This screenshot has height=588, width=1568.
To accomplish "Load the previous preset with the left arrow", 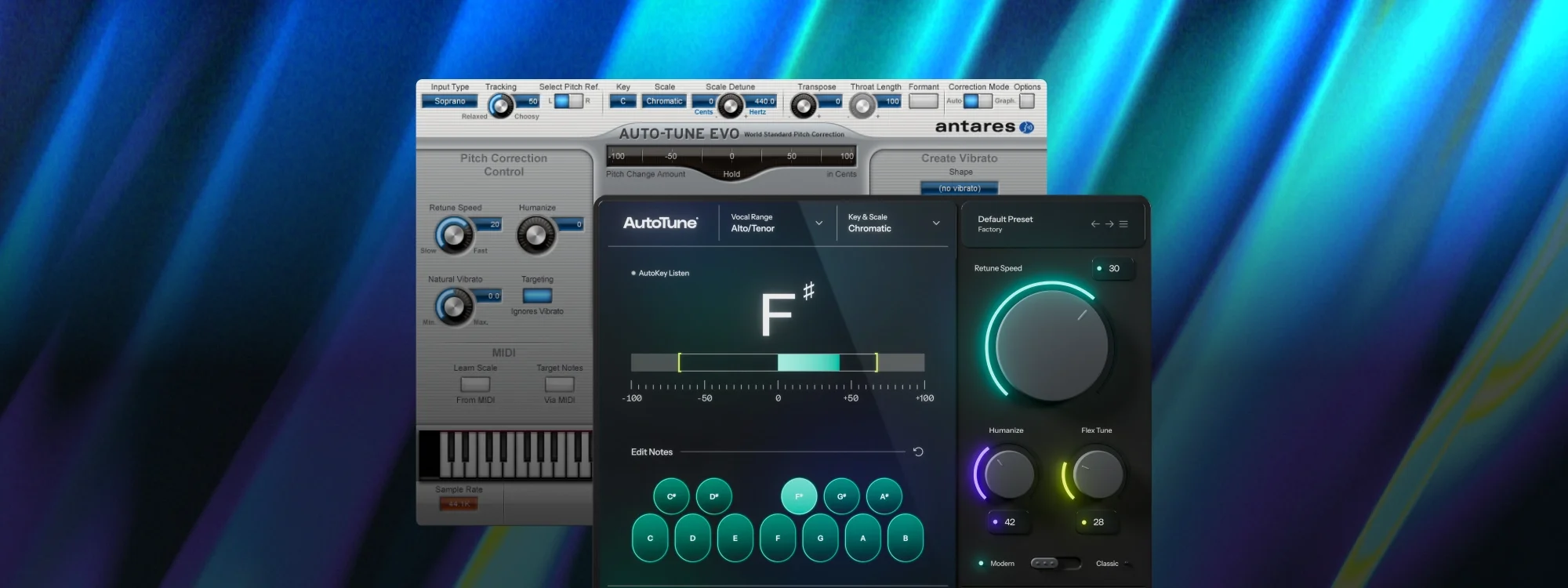I will tap(1095, 224).
